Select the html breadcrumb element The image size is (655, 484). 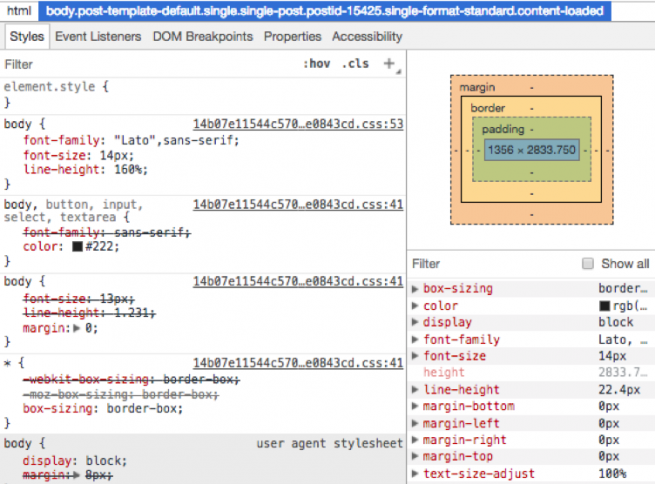click(x=20, y=11)
